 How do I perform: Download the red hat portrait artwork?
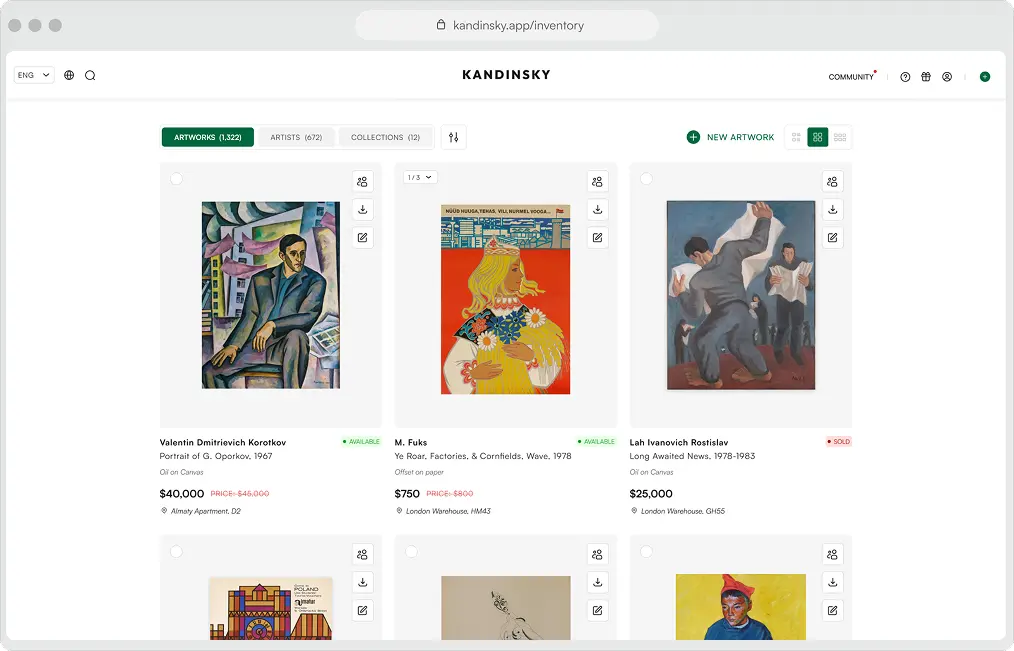point(833,582)
